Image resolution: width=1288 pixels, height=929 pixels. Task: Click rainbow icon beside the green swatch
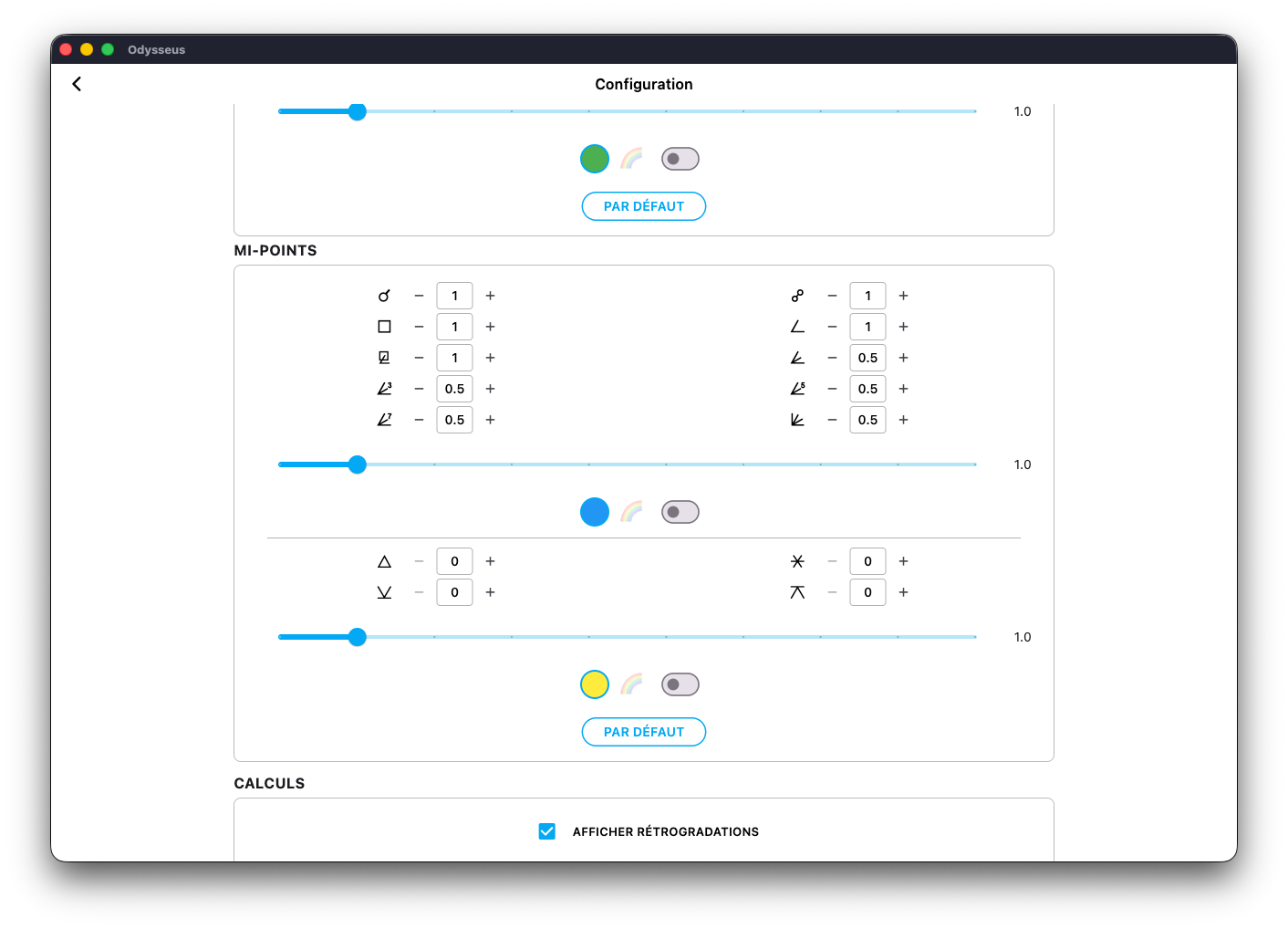pos(631,159)
